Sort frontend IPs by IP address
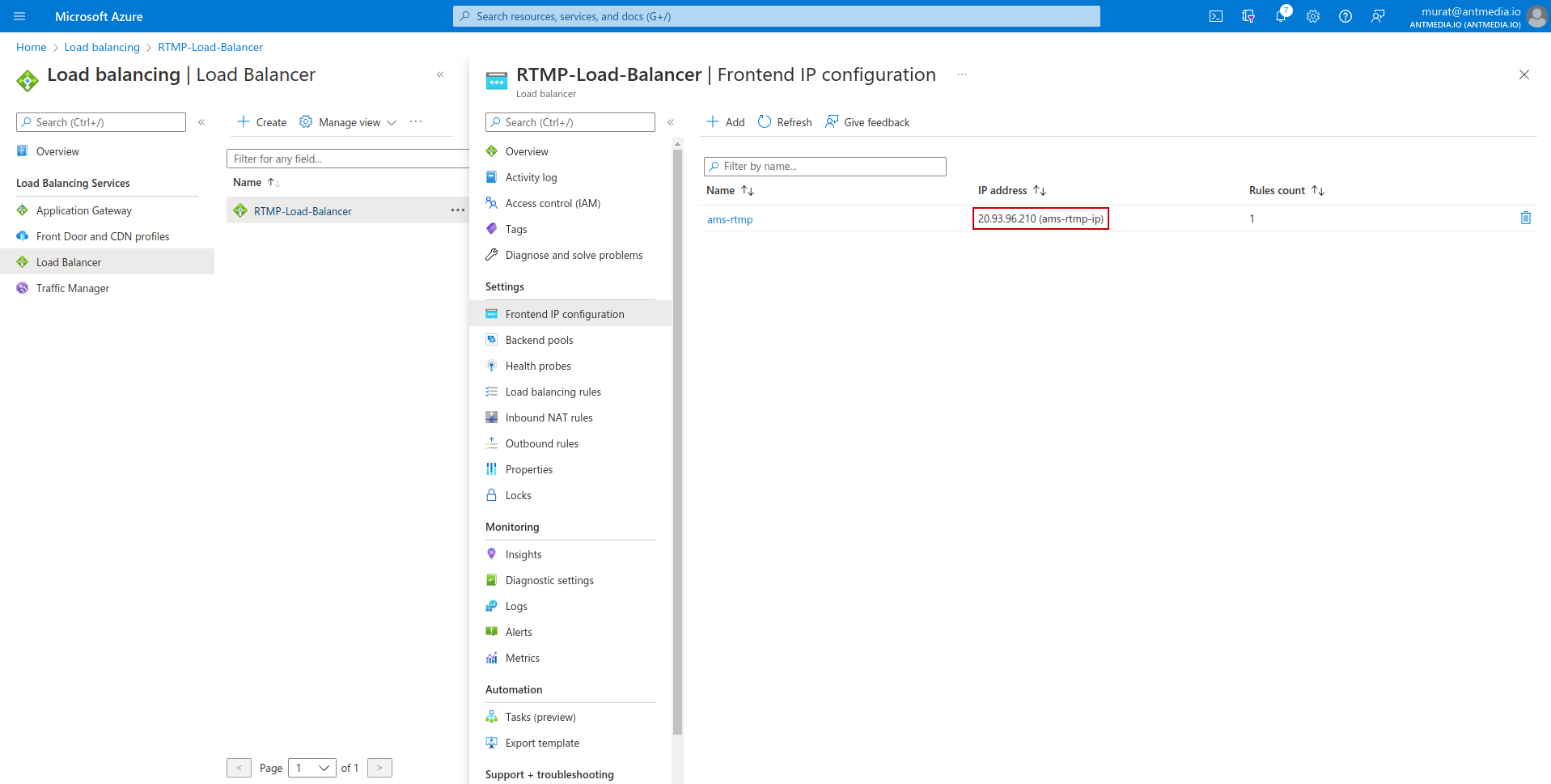This screenshot has width=1551, height=784. [1012, 190]
